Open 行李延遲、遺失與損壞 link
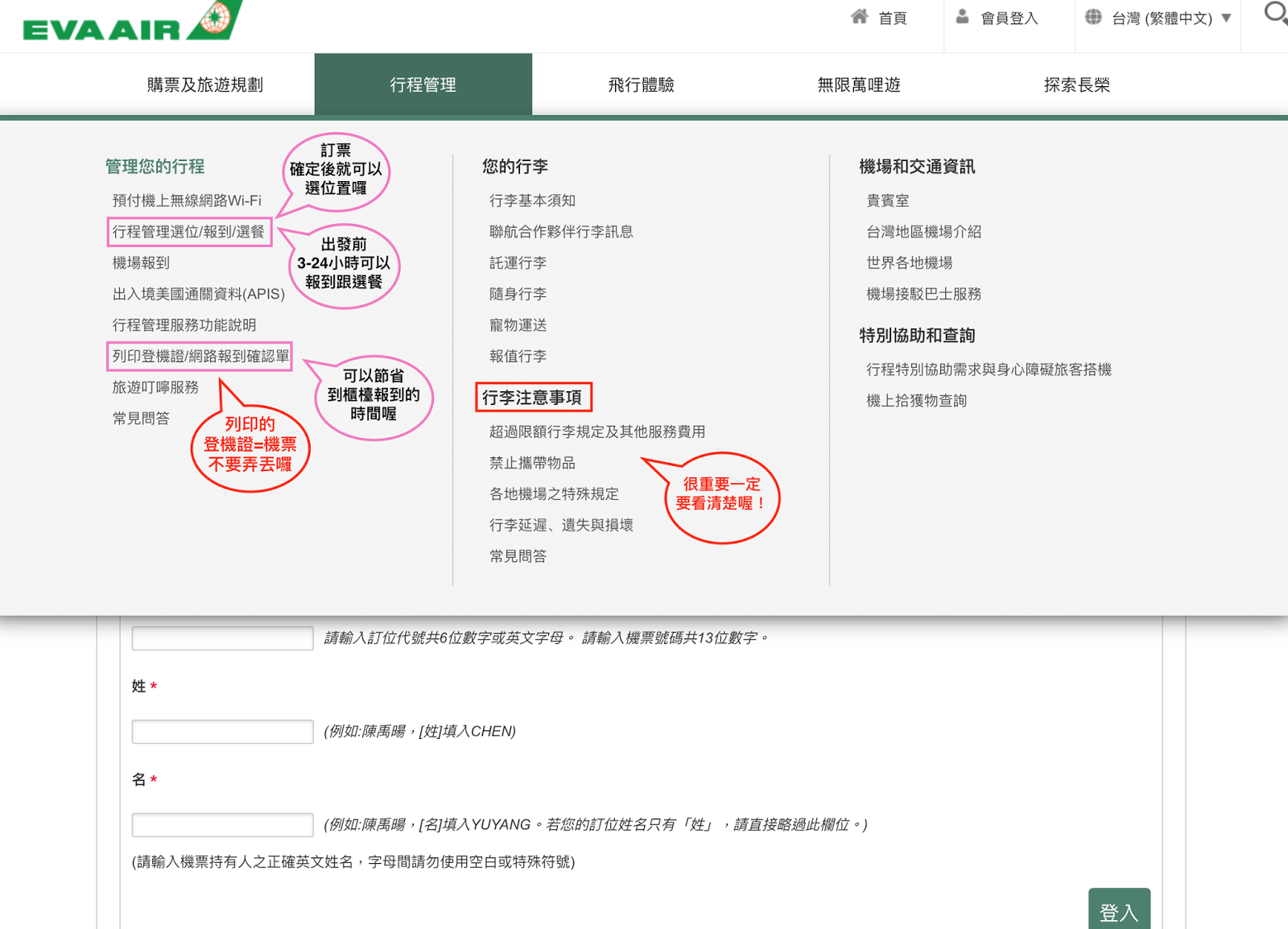This screenshot has height=929, width=1288. 561,525
